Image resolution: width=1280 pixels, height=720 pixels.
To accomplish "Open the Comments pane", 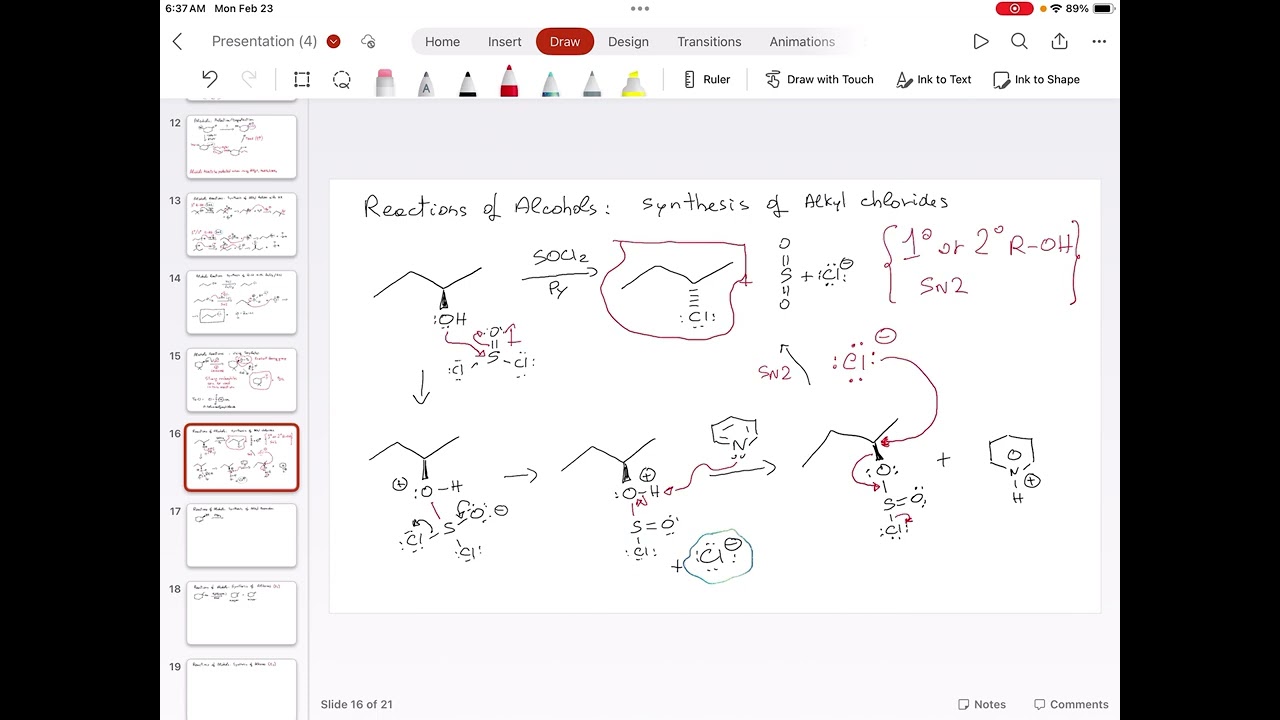I will [1071, 704].
